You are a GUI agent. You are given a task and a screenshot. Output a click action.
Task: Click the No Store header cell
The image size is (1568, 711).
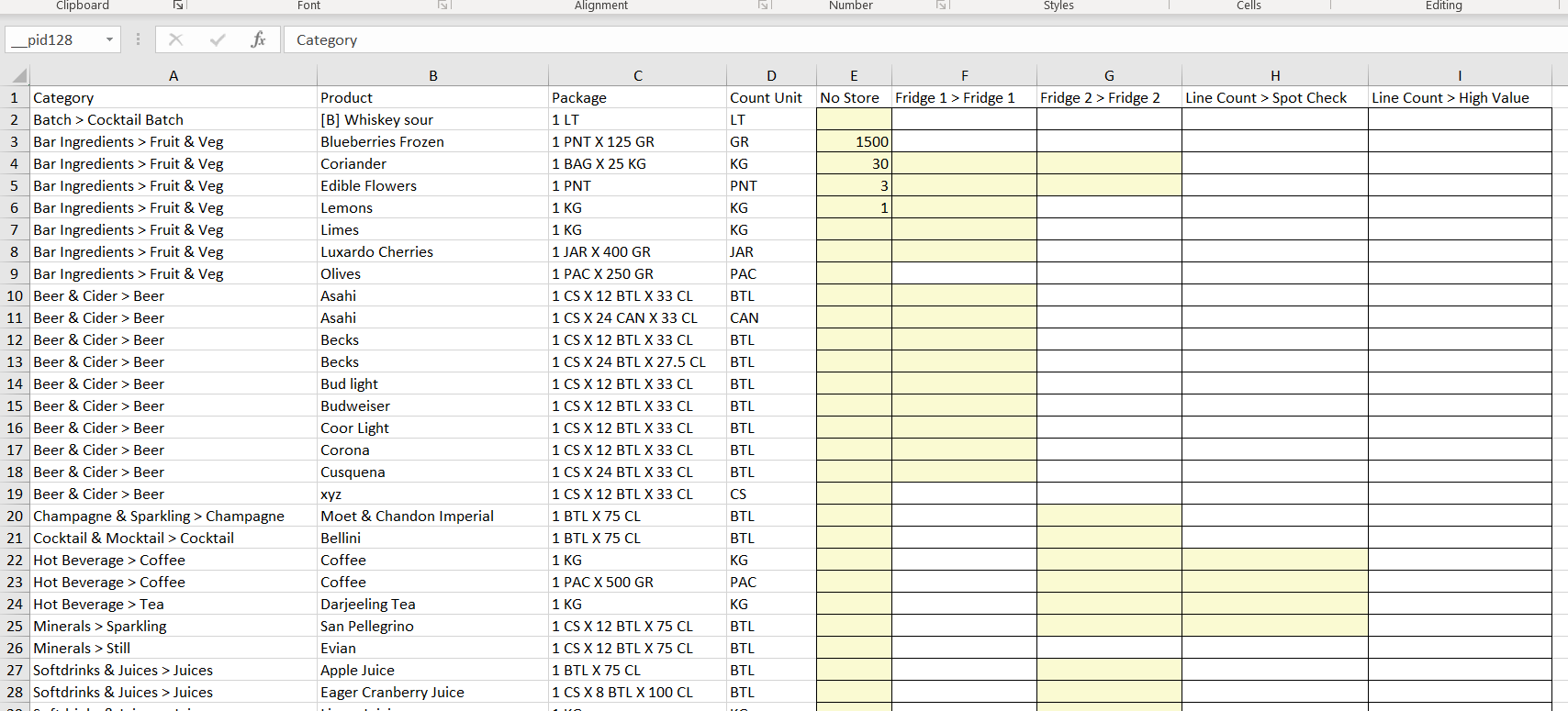[854, 97]
